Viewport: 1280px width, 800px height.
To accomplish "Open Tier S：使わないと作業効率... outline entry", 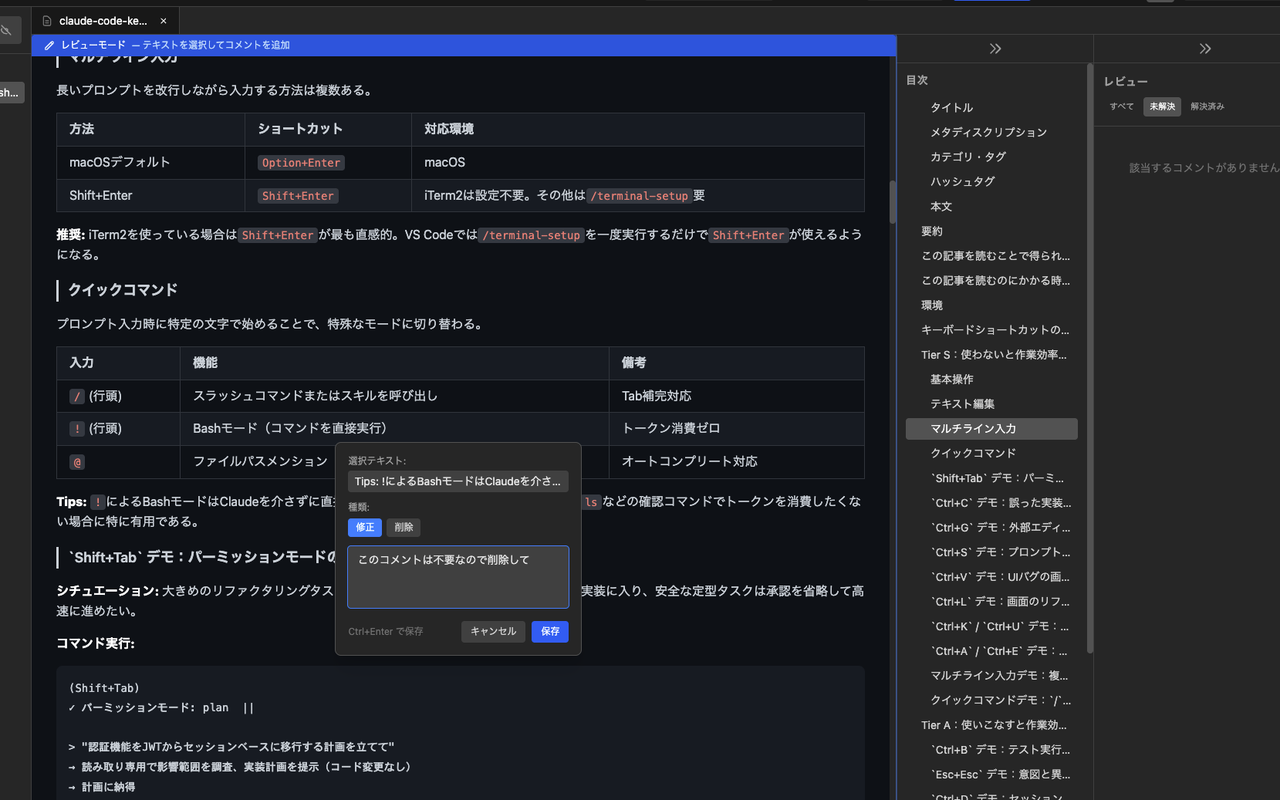I will (x=992, y=355).
